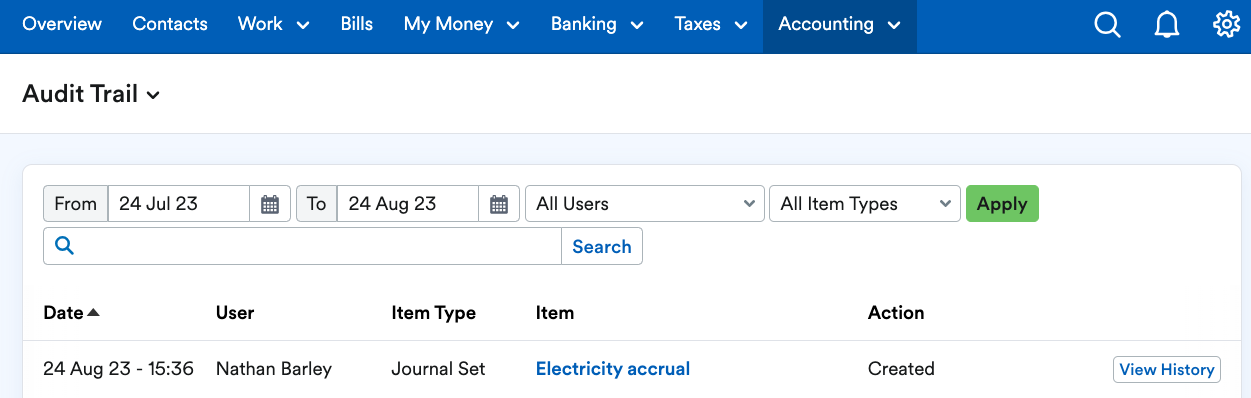The width and height of the screenshot is (1251, 398).
Task: Open the notifications bell
Action: tap(1167, 25)
